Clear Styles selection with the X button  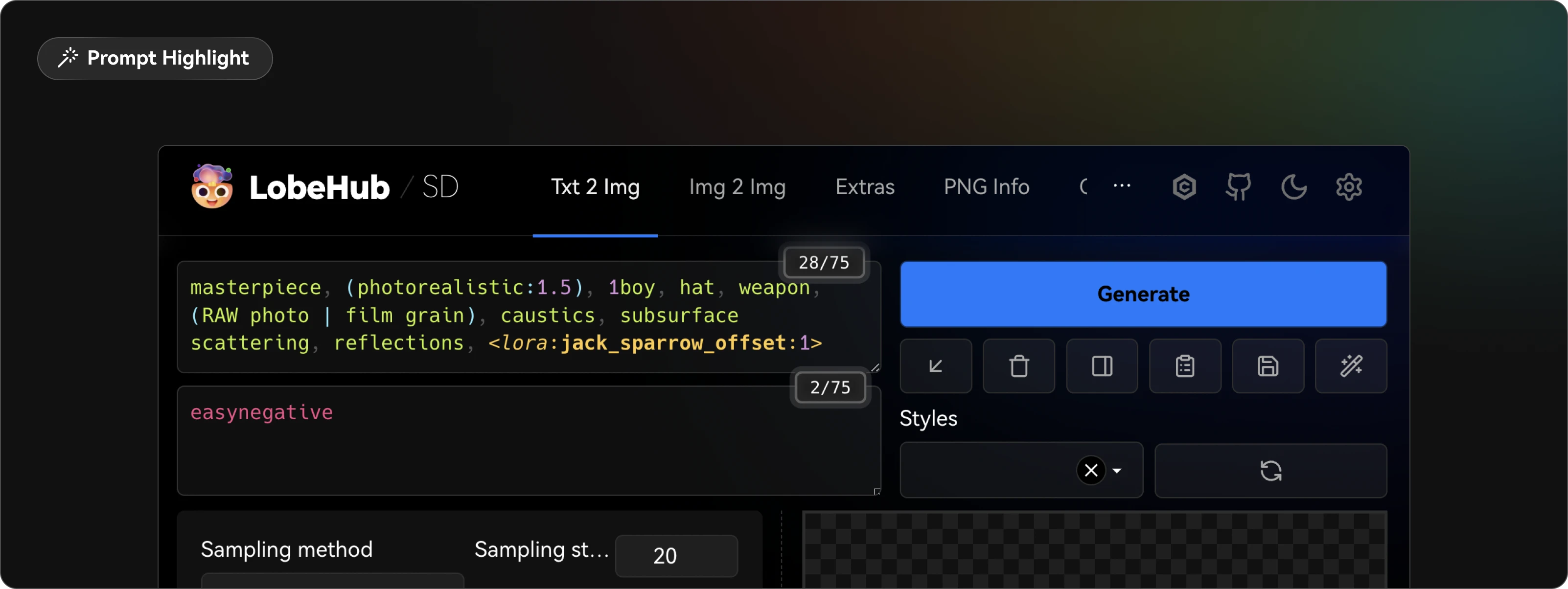(1091, 470)
